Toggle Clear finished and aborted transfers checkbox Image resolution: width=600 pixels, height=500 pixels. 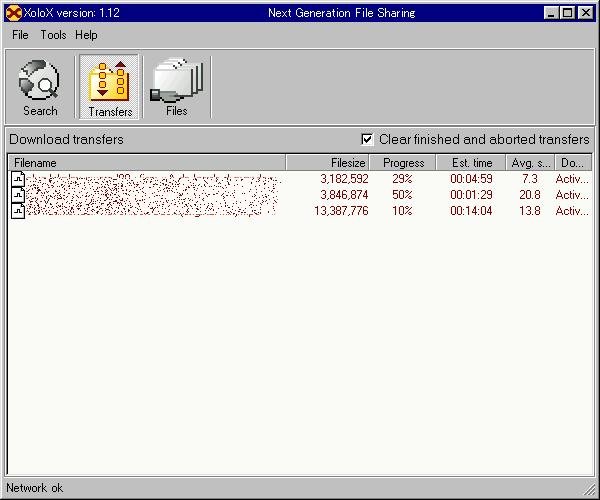[367, 139]
